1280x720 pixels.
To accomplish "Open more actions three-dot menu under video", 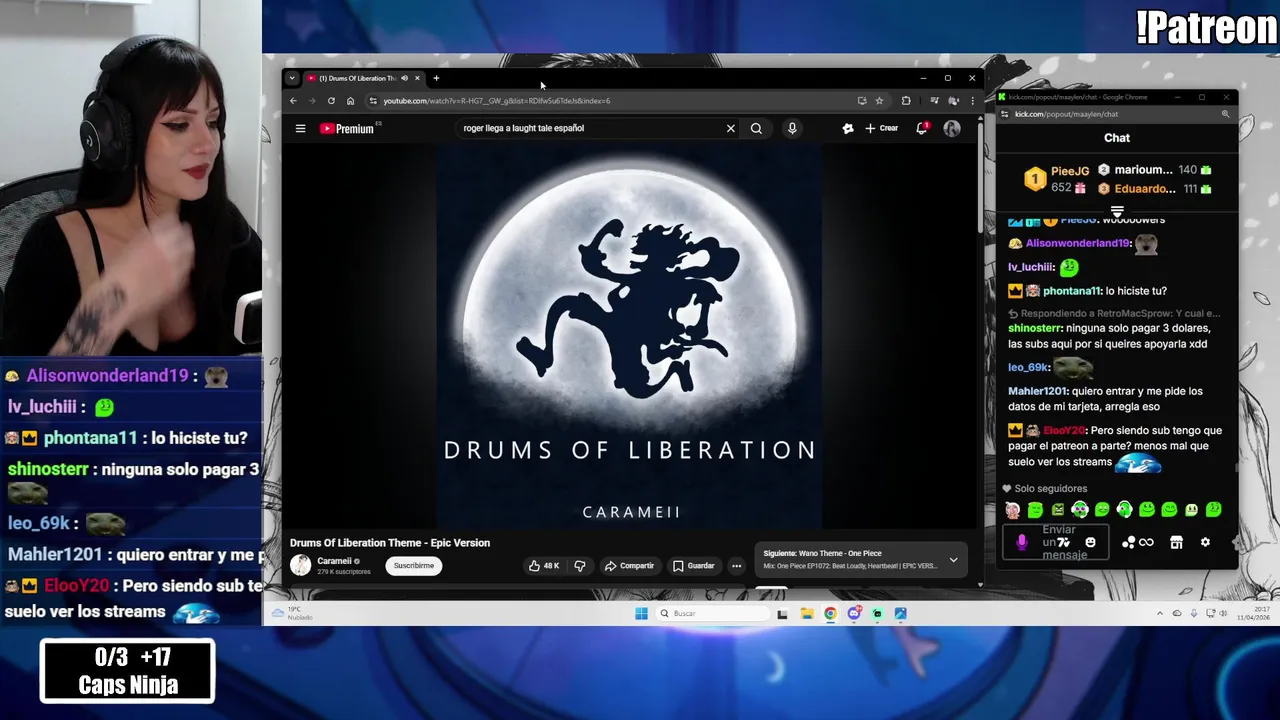I will pyautogui.click(x=736, y=566).
